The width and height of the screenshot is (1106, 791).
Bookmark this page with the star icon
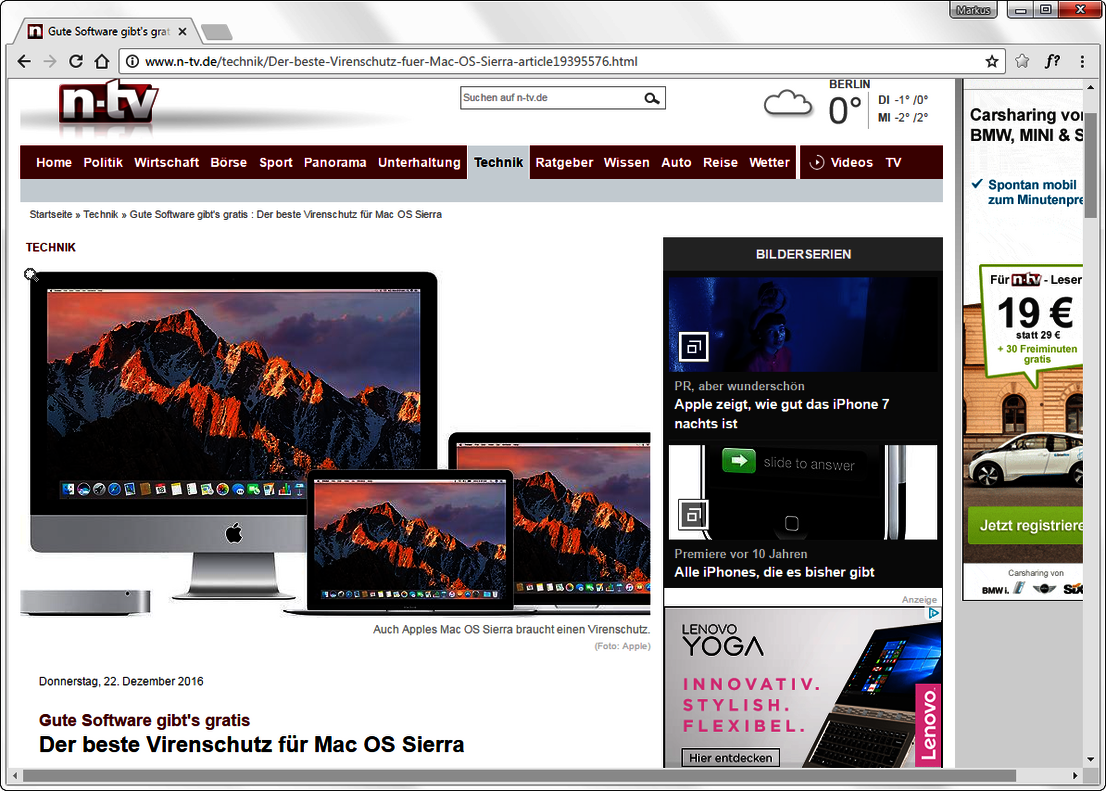(x=991, y=61)
